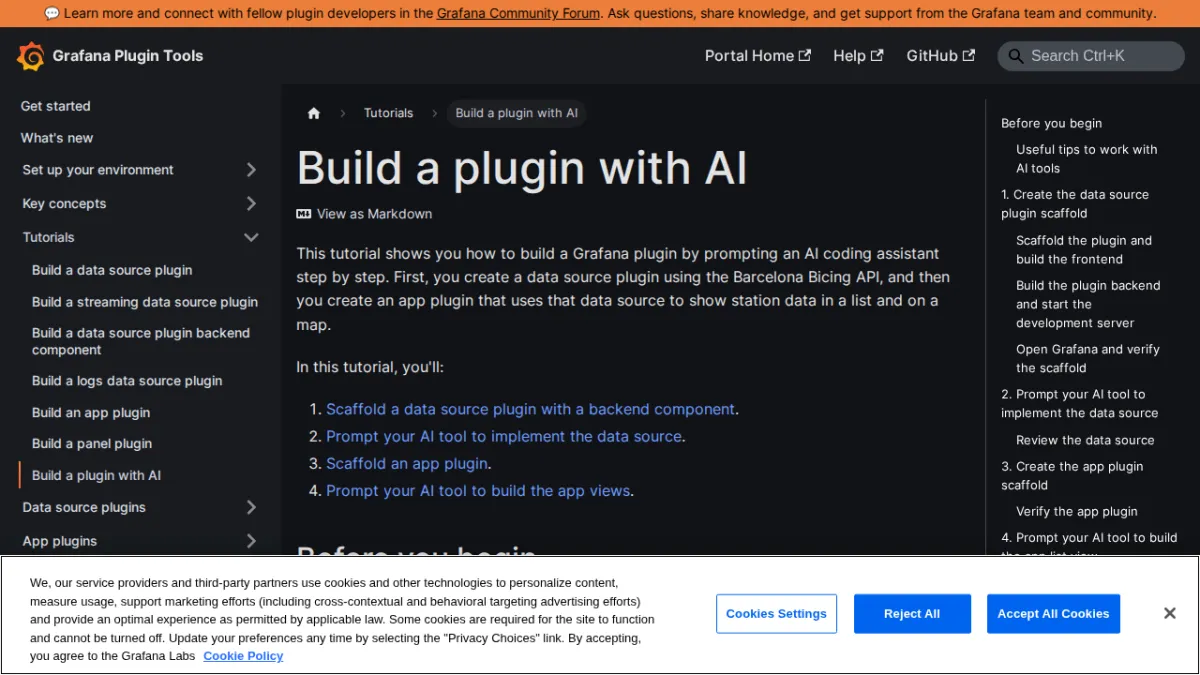Viewport: 1200px width, 675px height.
Task: Click the Set up your environment label
Action: 98,170
